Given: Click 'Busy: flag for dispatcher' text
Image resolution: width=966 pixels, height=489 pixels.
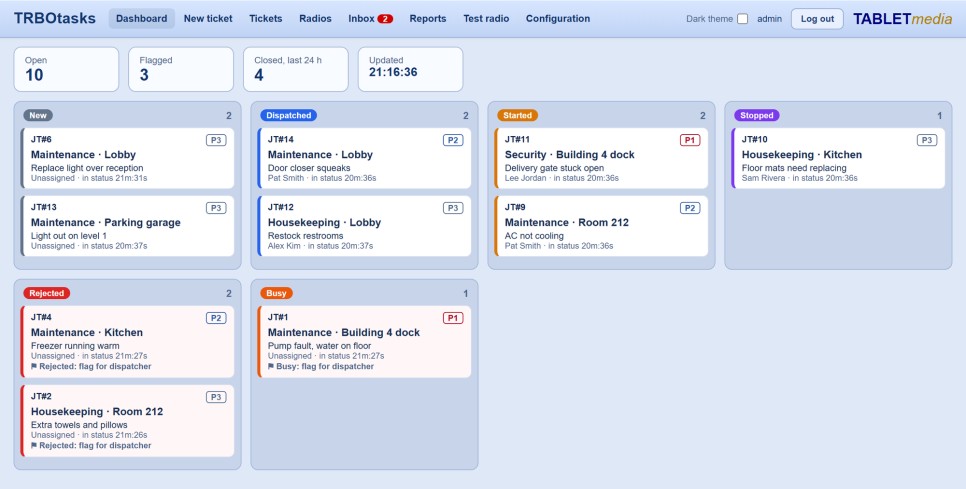Looking at the screenshot, I should coord(325,366).
